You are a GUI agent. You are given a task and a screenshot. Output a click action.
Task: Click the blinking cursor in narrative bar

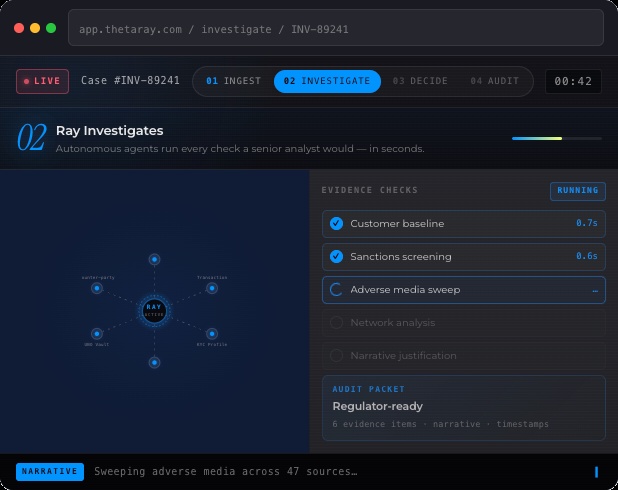click(596, 472)
